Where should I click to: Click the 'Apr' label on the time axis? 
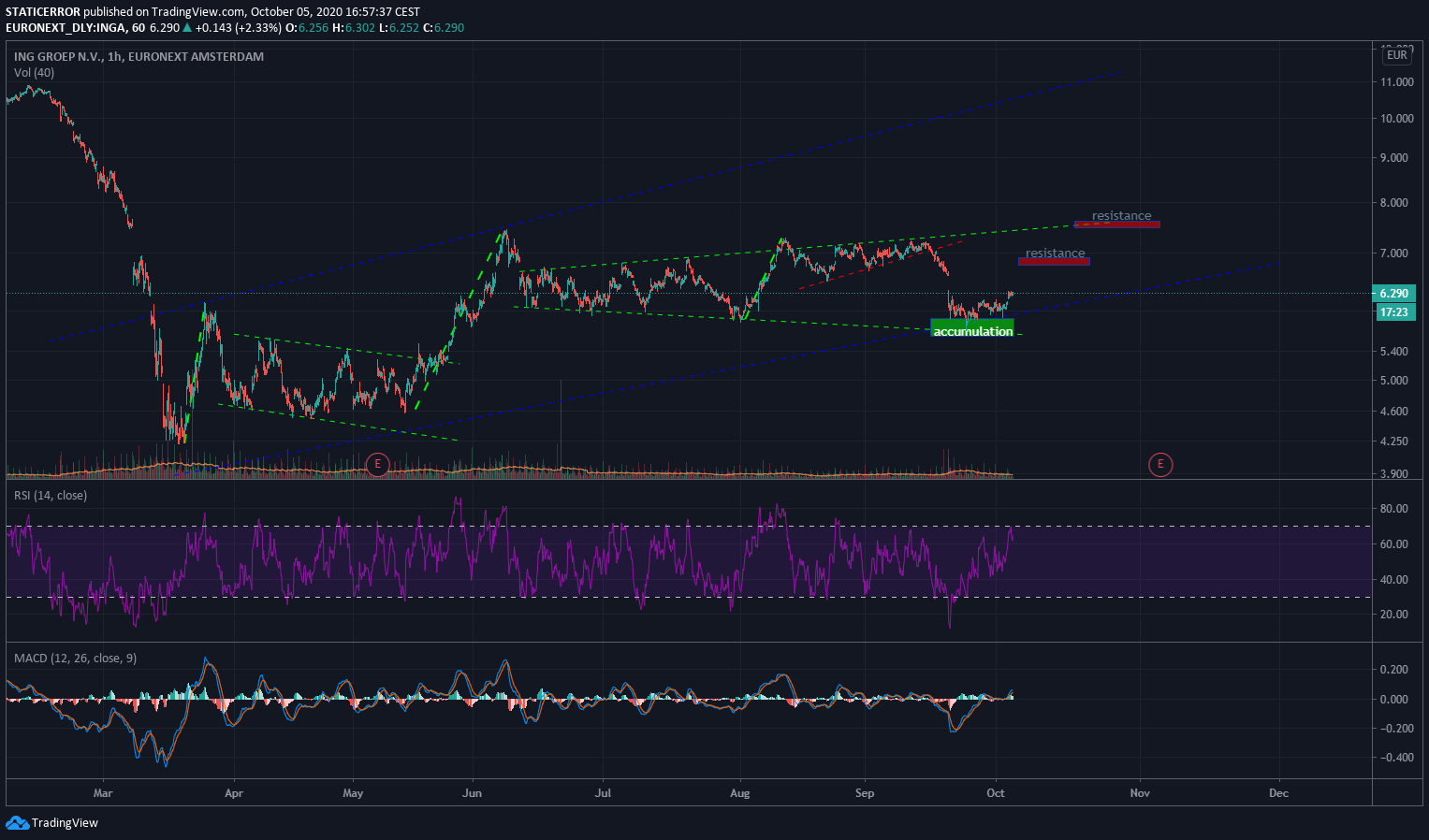234,793
